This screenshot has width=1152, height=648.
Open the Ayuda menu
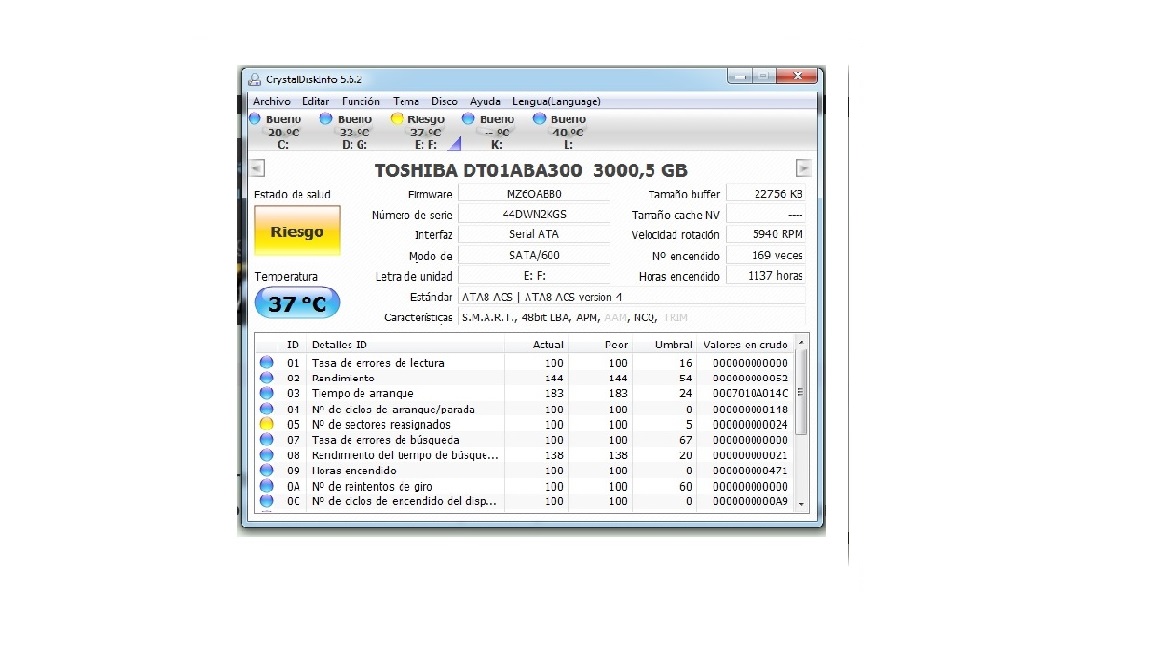pyautogui.click(x=485, y=101)
